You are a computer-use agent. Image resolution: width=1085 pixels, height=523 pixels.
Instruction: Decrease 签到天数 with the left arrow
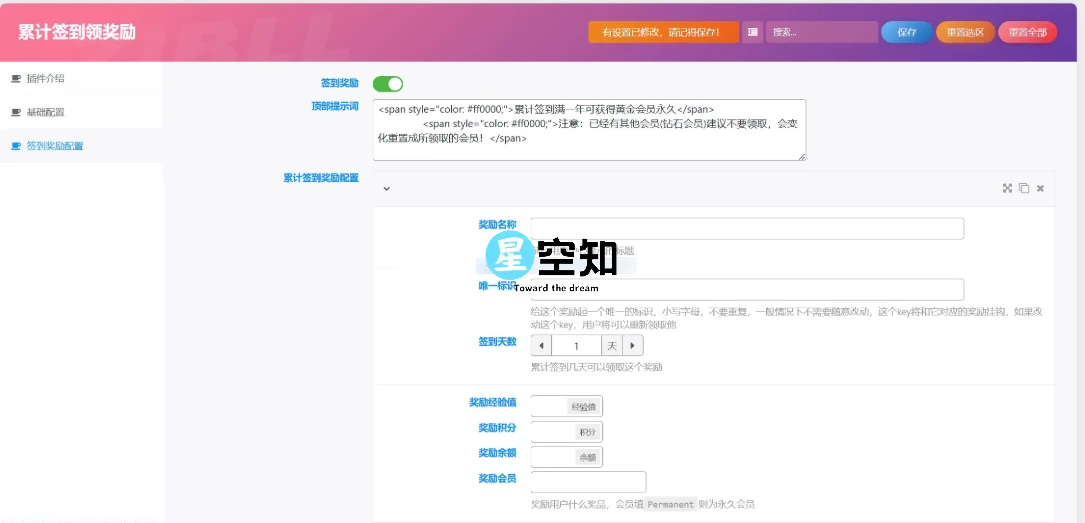(541, 345)
